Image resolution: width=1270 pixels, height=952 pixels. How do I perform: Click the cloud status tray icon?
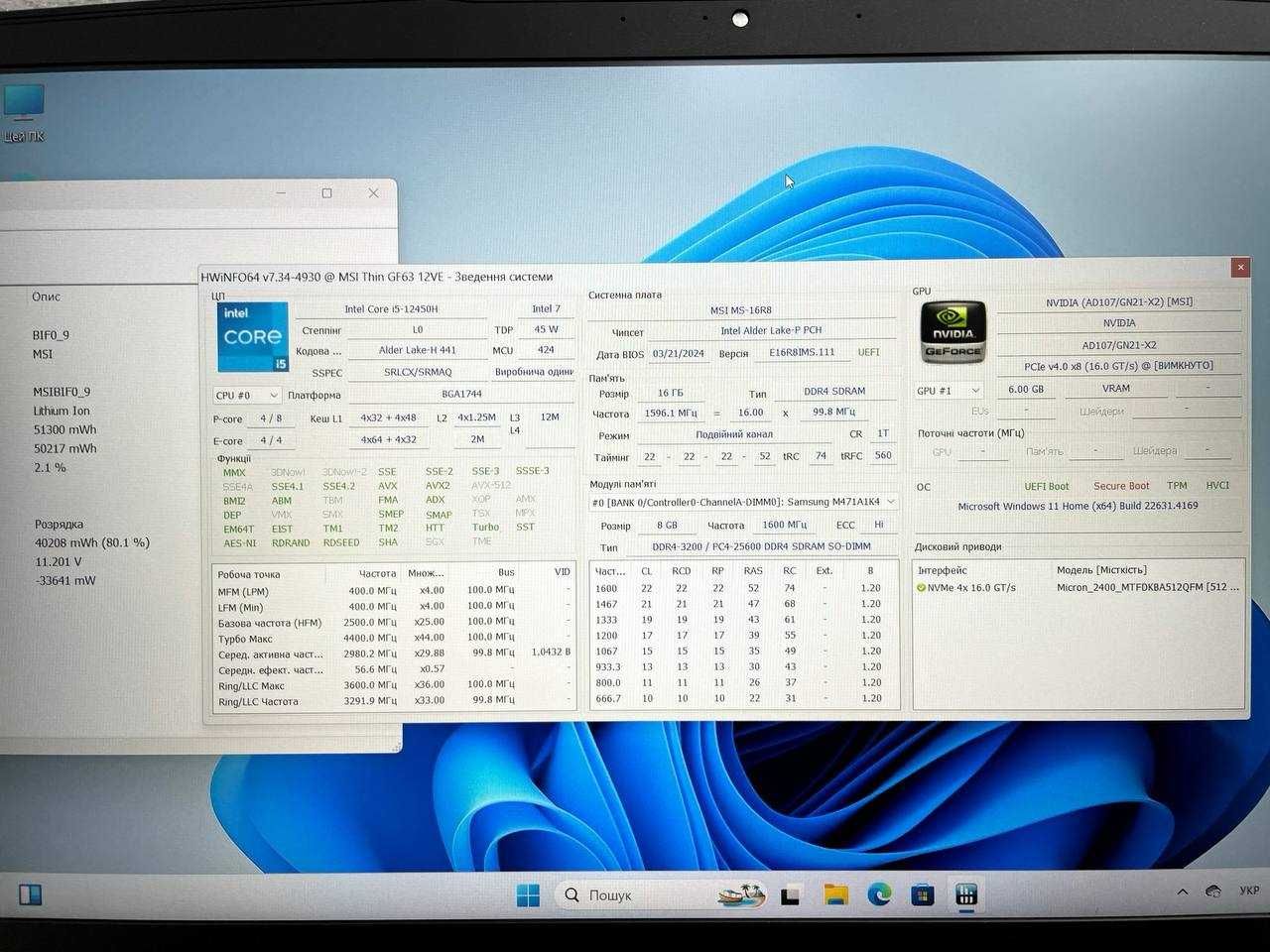click(1213, 892)
